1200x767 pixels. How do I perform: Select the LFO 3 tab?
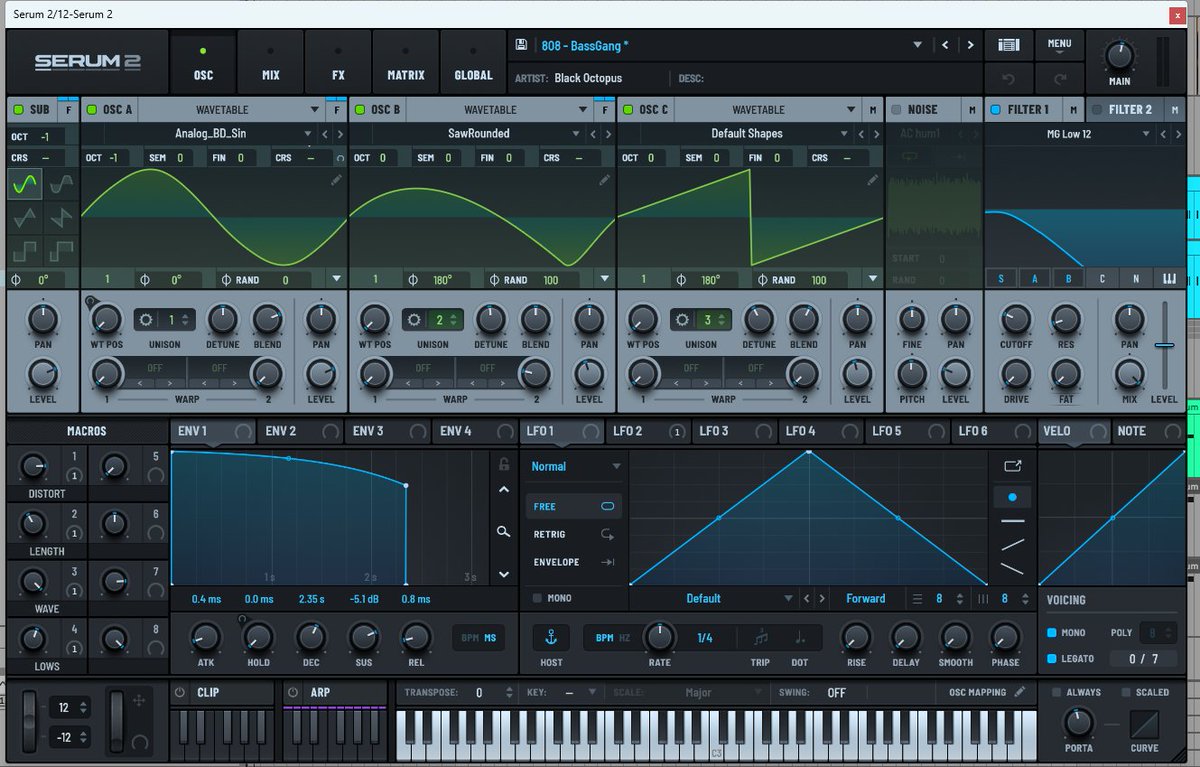[734, 431]
